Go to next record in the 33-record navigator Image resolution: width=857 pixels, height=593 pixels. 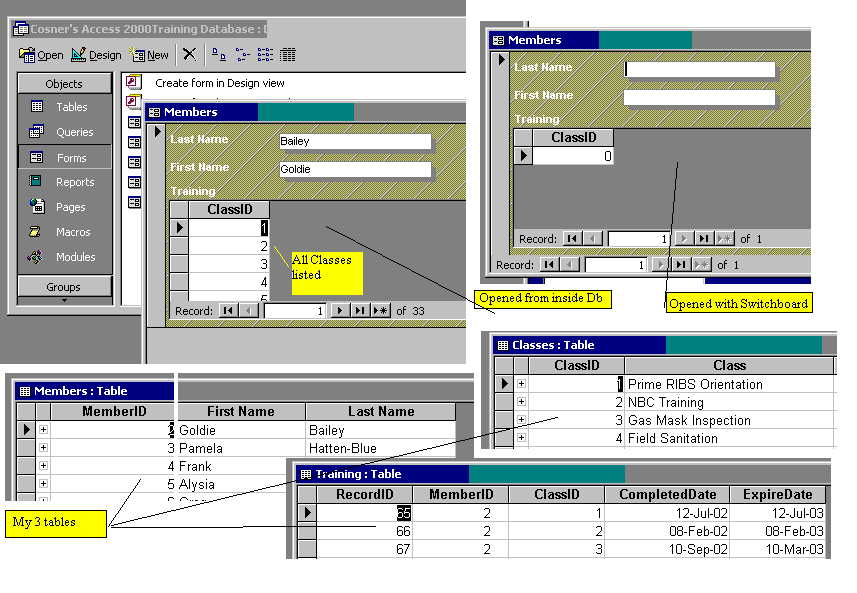339,310
